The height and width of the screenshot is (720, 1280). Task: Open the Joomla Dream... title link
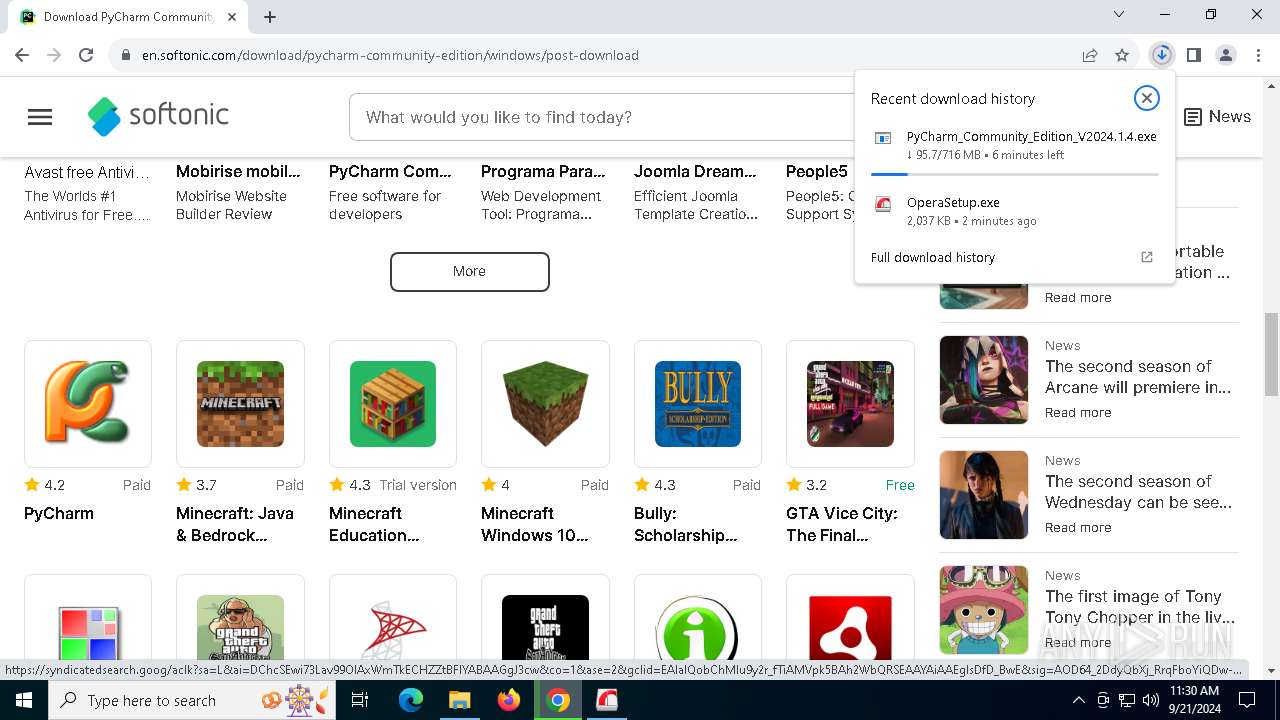(x=695, y=171)
